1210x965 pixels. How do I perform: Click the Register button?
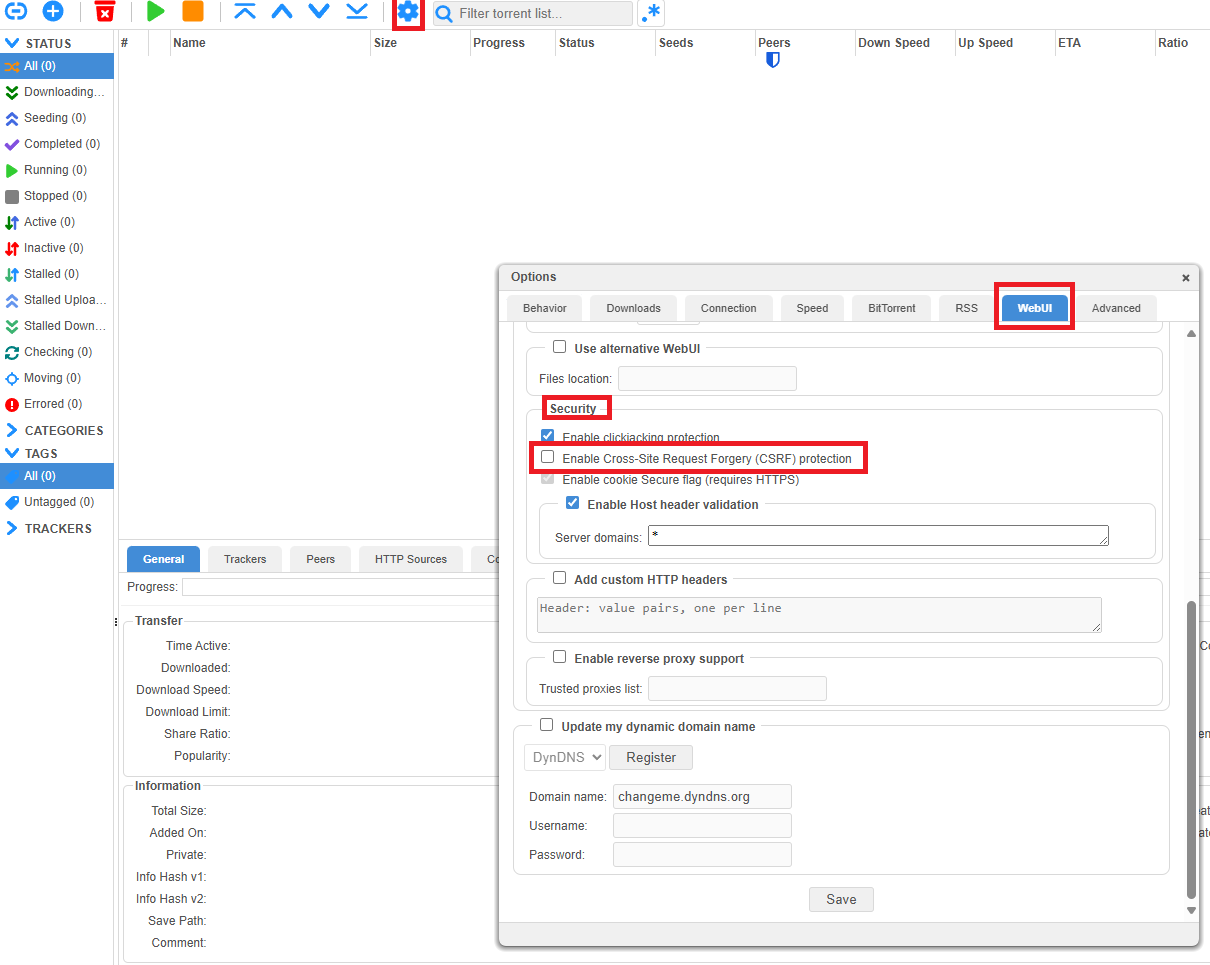(x=651, y=757)
